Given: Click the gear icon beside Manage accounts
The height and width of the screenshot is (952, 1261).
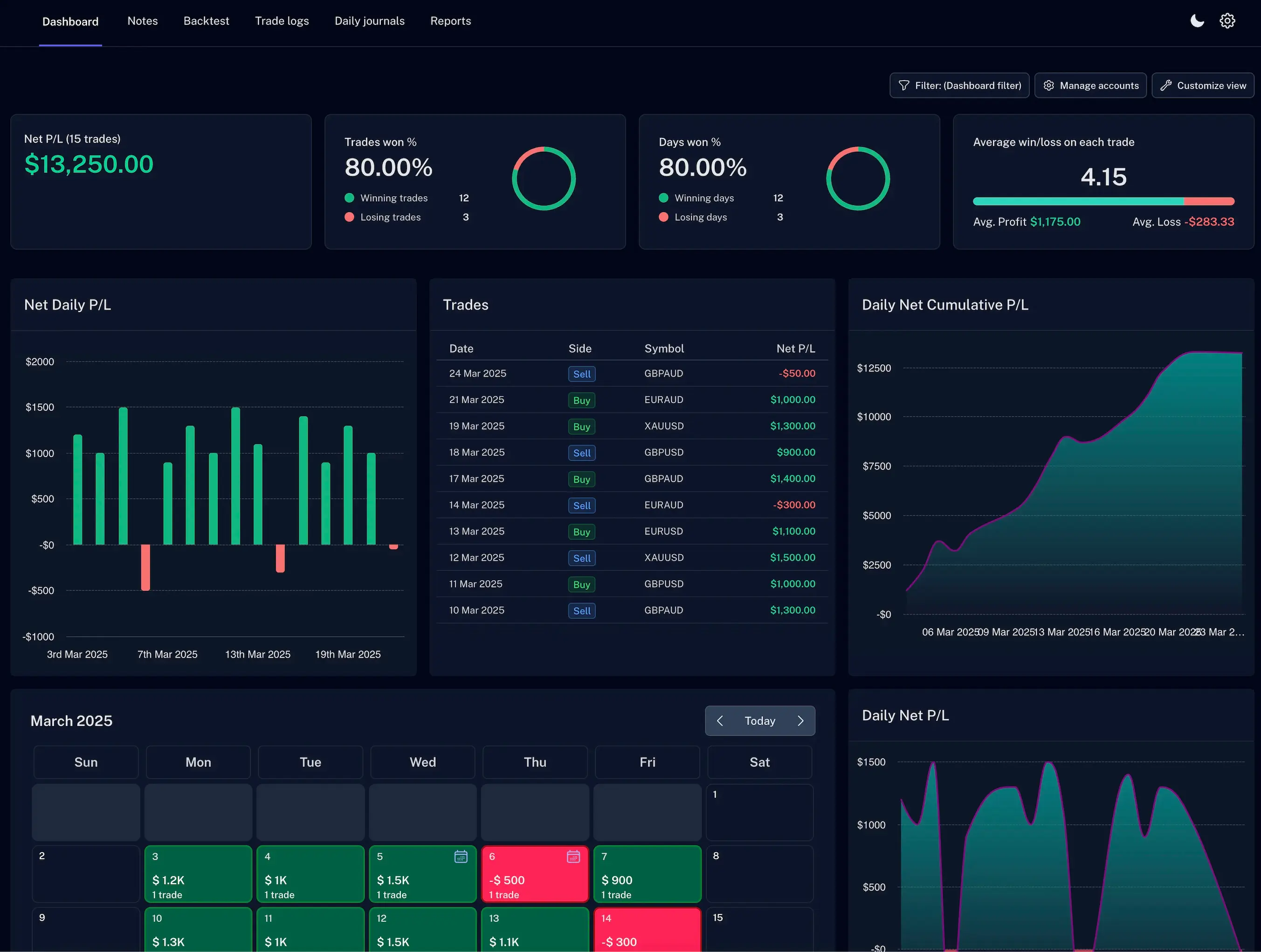Looking at the screenshot, I should pos(1049,85).
